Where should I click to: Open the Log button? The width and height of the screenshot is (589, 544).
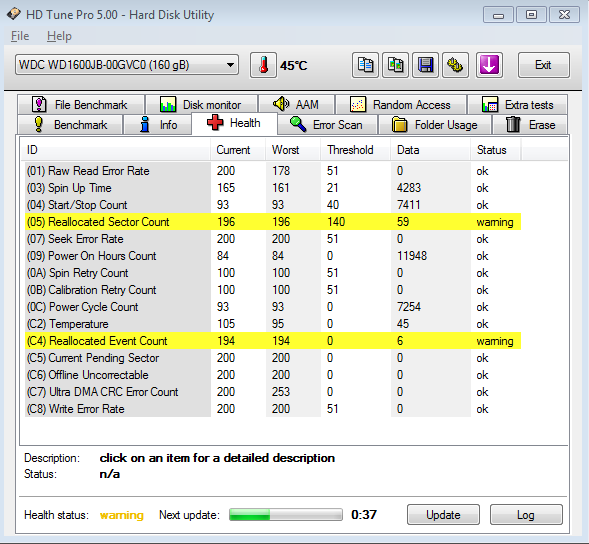(526, 514)
